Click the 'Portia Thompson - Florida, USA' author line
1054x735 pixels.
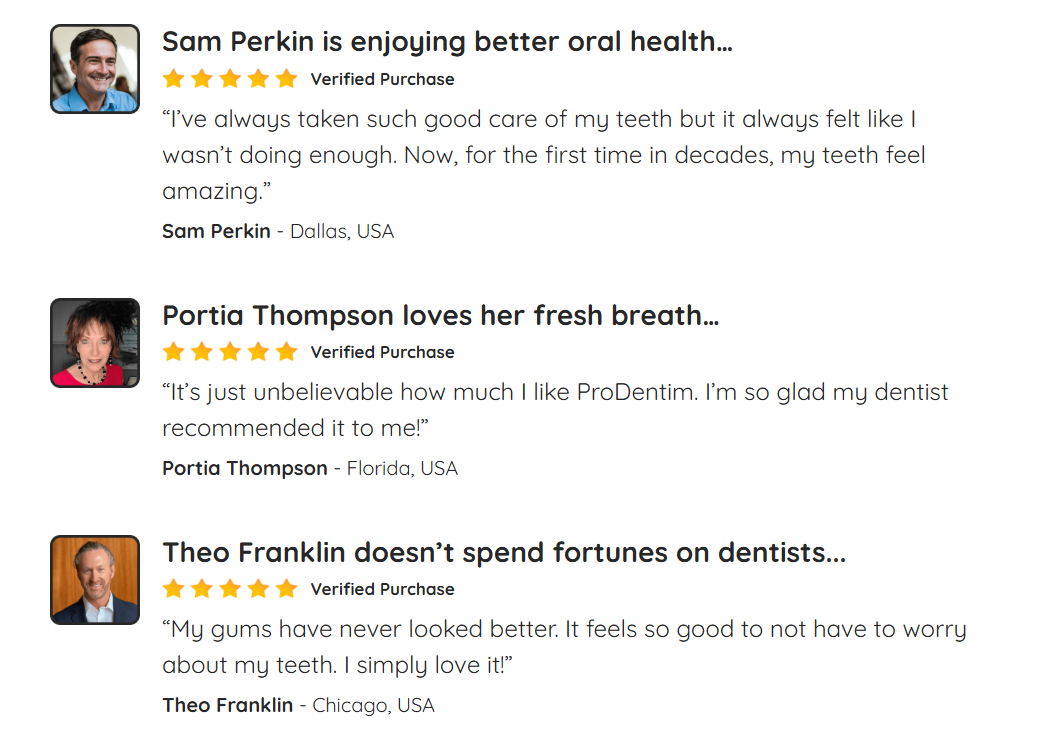point(310,468)
